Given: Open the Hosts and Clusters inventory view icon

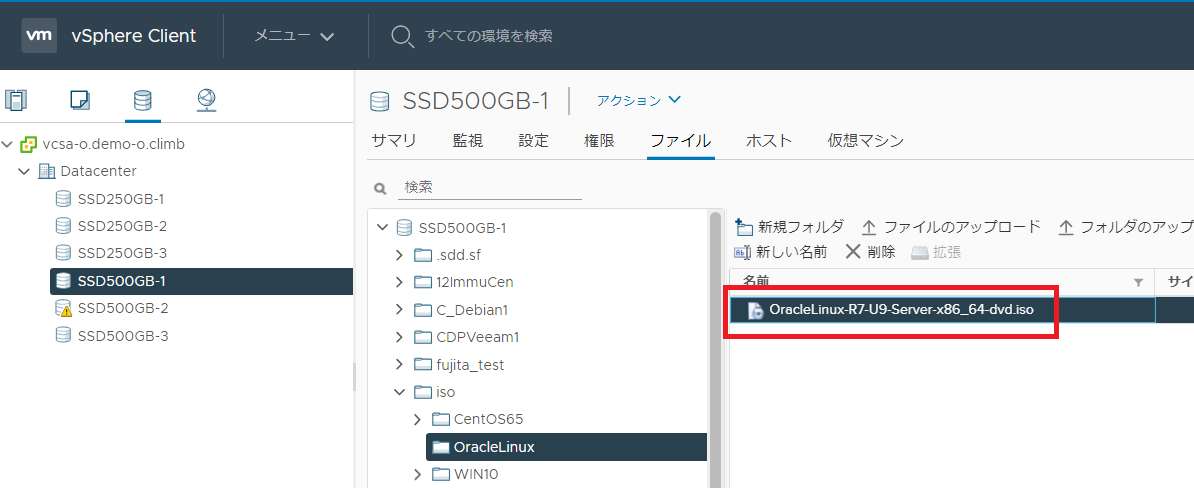Looking at the screenshot, I should [15, 100].
